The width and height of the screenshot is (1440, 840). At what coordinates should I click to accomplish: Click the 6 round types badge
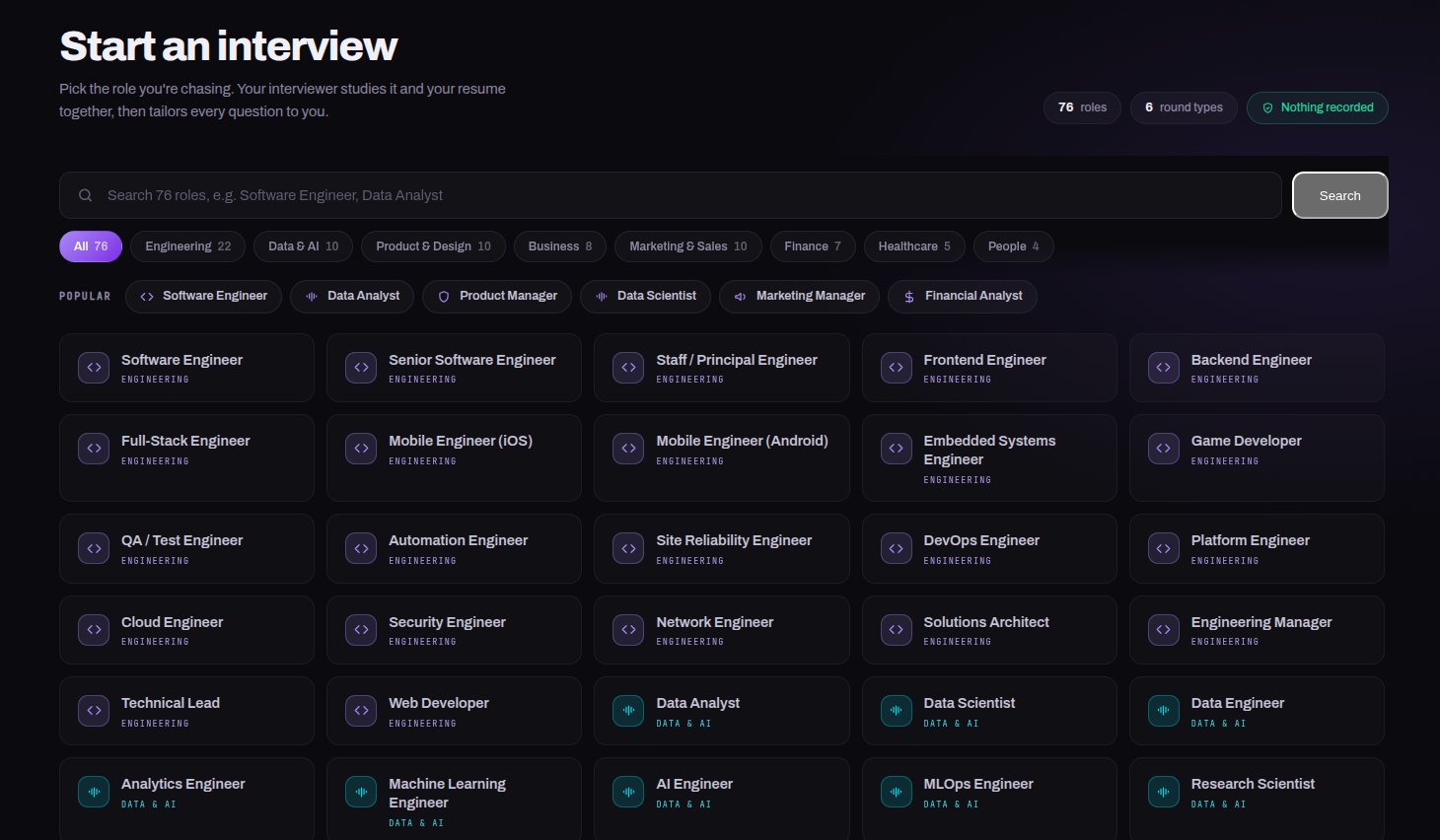[x=1184, y=107]
